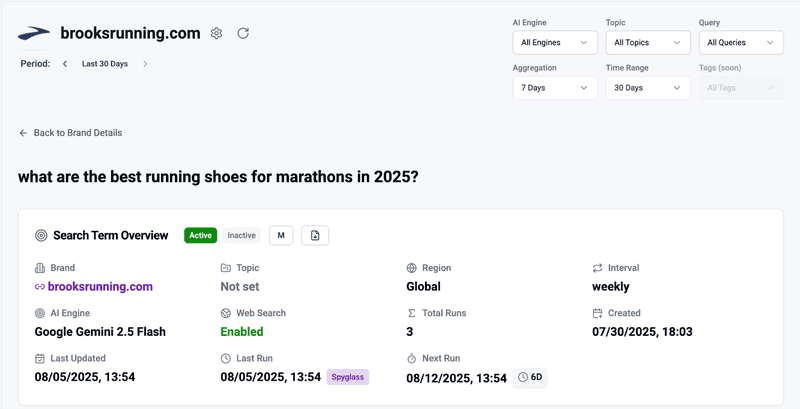Click the 6D countdown badge
The image size is (800, 409).
pyautogui.click(x=530, y=378)
